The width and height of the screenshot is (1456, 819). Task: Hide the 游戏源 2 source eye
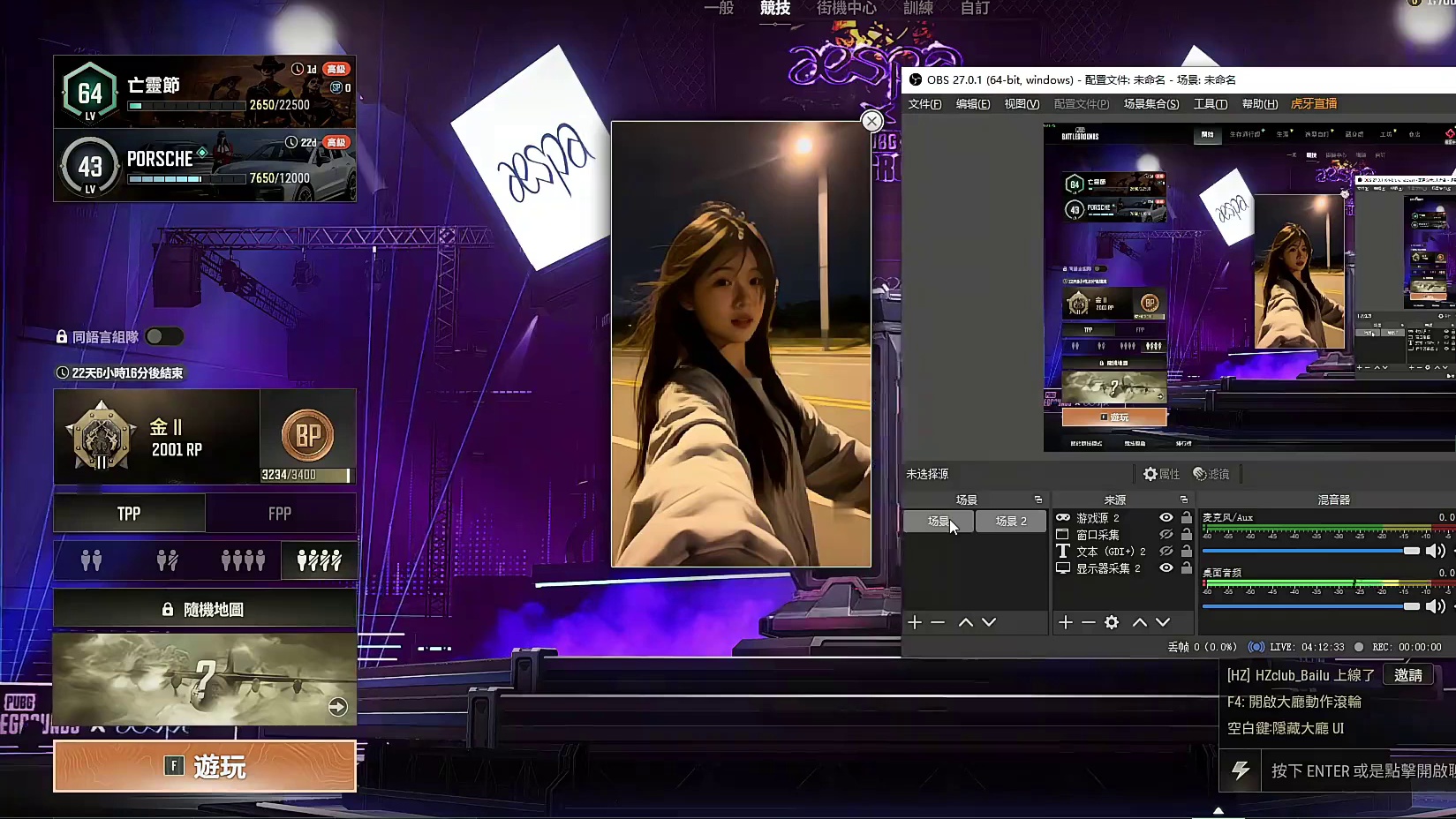[1166, 518]
